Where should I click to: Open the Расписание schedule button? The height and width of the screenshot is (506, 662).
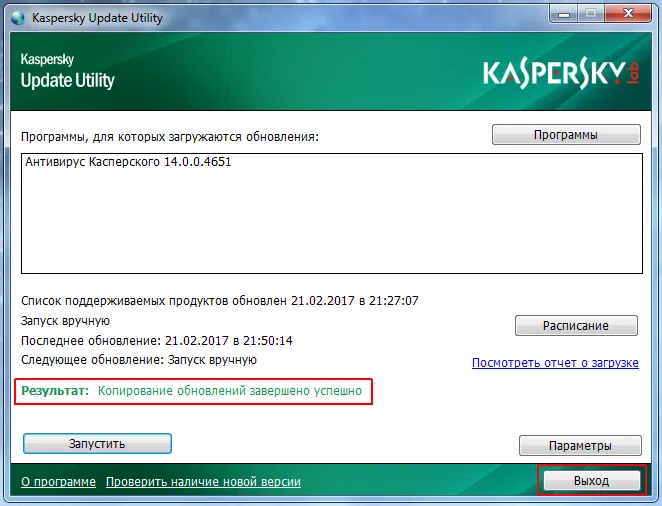click(576, 325)
